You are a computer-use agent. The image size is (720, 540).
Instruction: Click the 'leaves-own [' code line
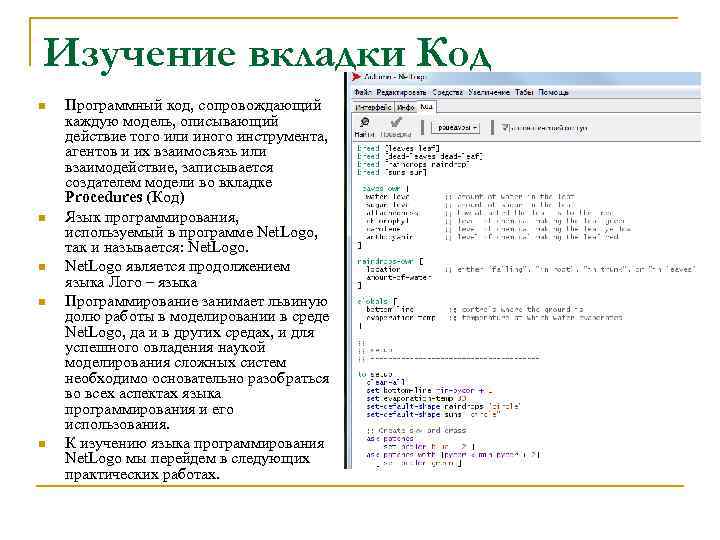click(x=385, y=188)
